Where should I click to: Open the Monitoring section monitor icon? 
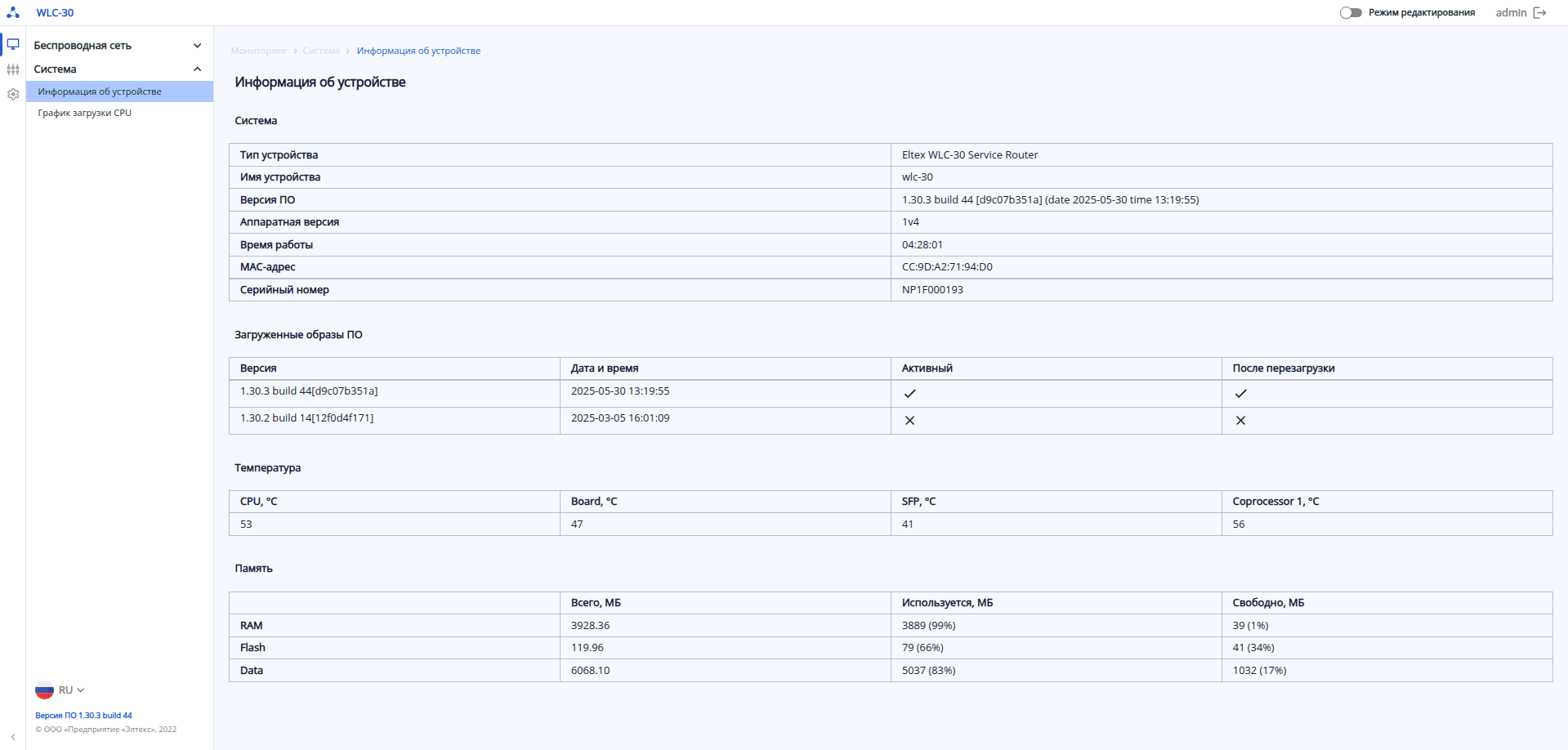pos(13,44)
